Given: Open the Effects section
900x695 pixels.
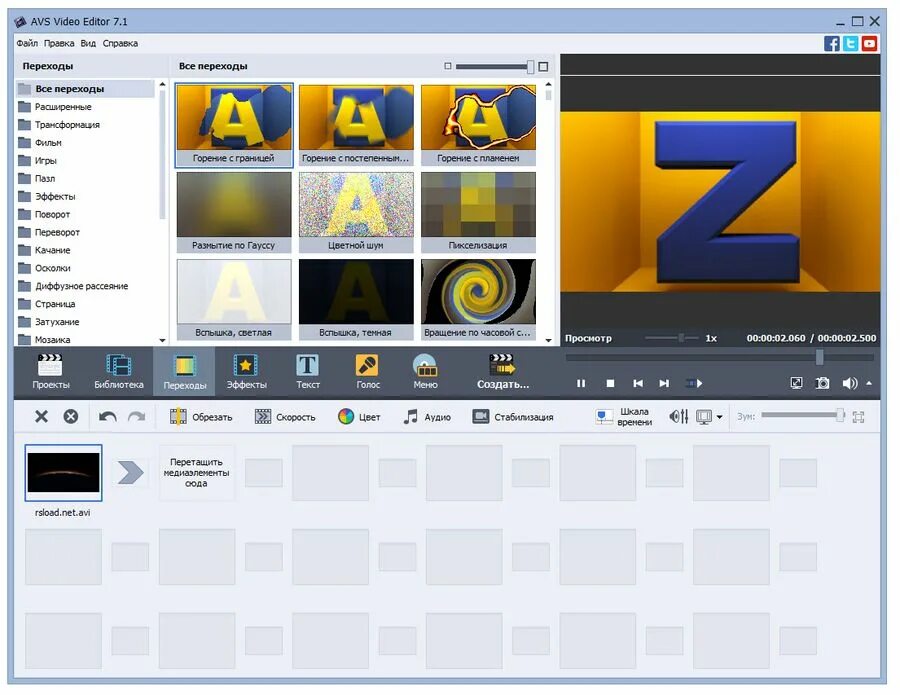Looking at the screenshot, I should (246, 372).
